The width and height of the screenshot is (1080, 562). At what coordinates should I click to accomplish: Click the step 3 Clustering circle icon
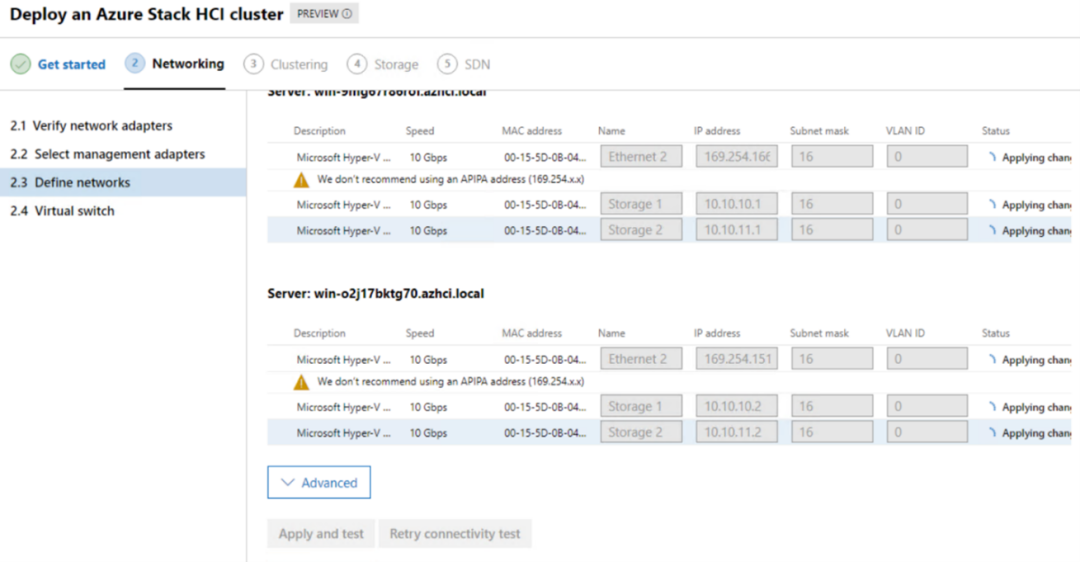pyautogui.click(x=253, y=64)
